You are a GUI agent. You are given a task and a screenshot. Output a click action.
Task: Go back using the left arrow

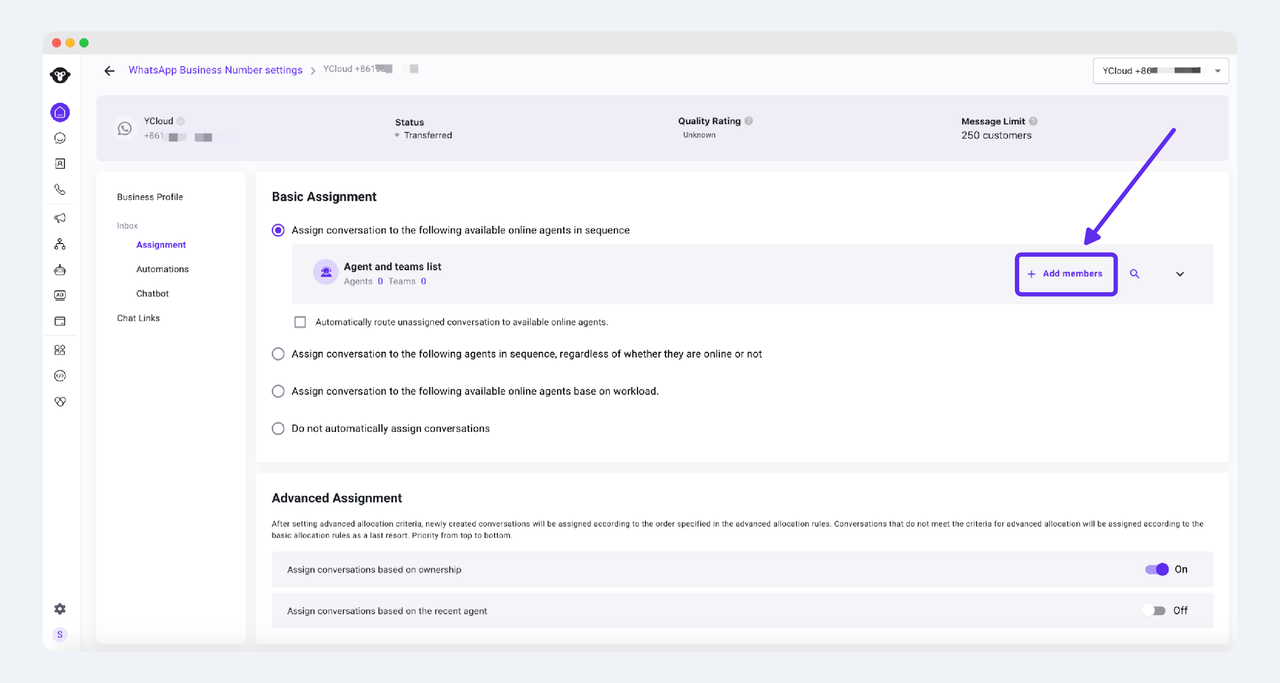(109, 71)
